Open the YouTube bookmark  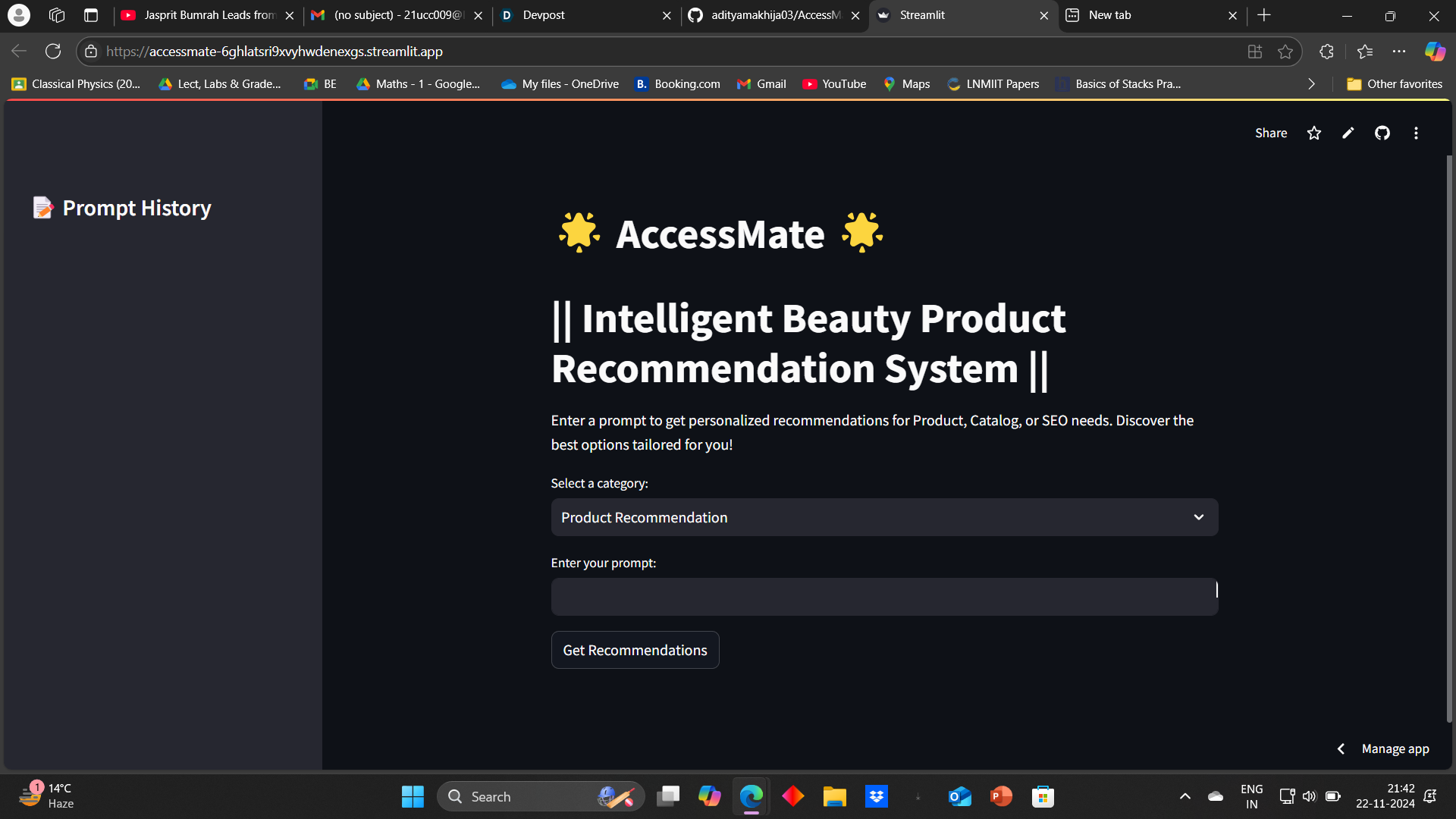tap(834, 84)
